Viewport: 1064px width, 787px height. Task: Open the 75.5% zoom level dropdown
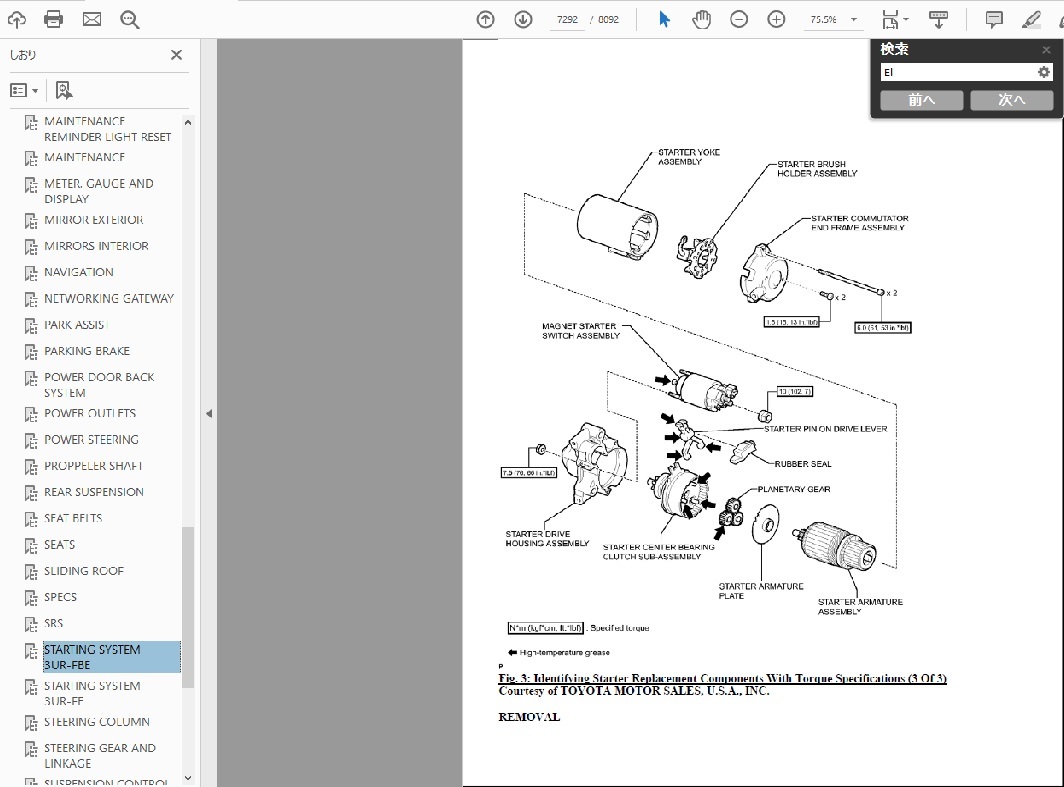[x=853, y=20]
